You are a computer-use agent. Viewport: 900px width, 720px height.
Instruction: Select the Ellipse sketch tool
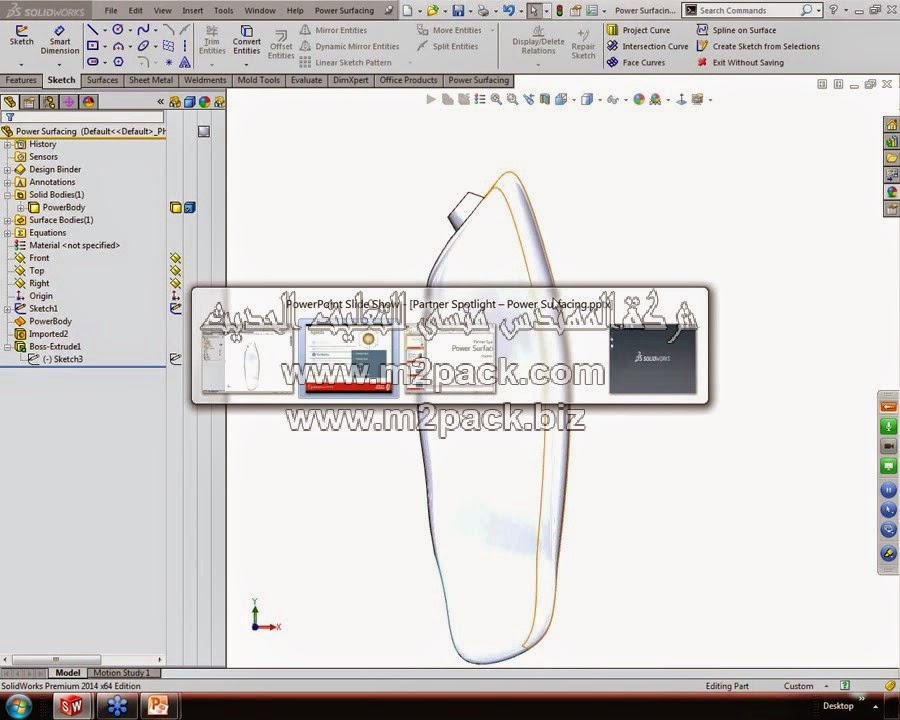click(143, 45)
